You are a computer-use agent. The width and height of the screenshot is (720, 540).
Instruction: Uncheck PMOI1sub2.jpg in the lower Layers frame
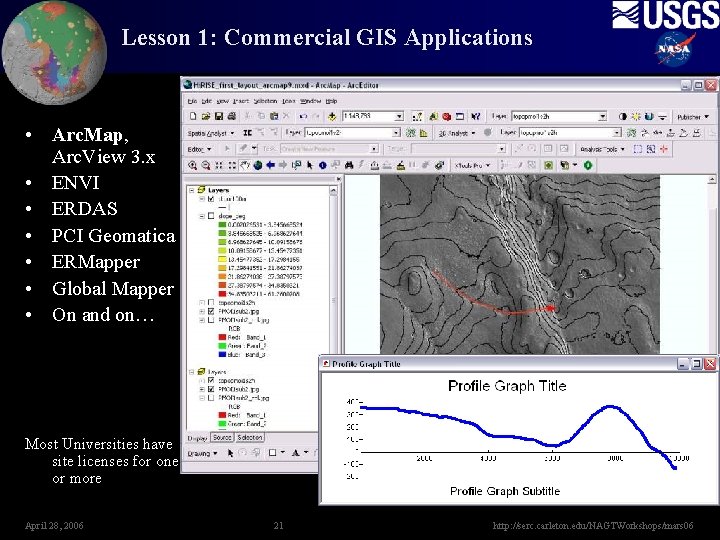pyautogui.click(x=211, y=389)
